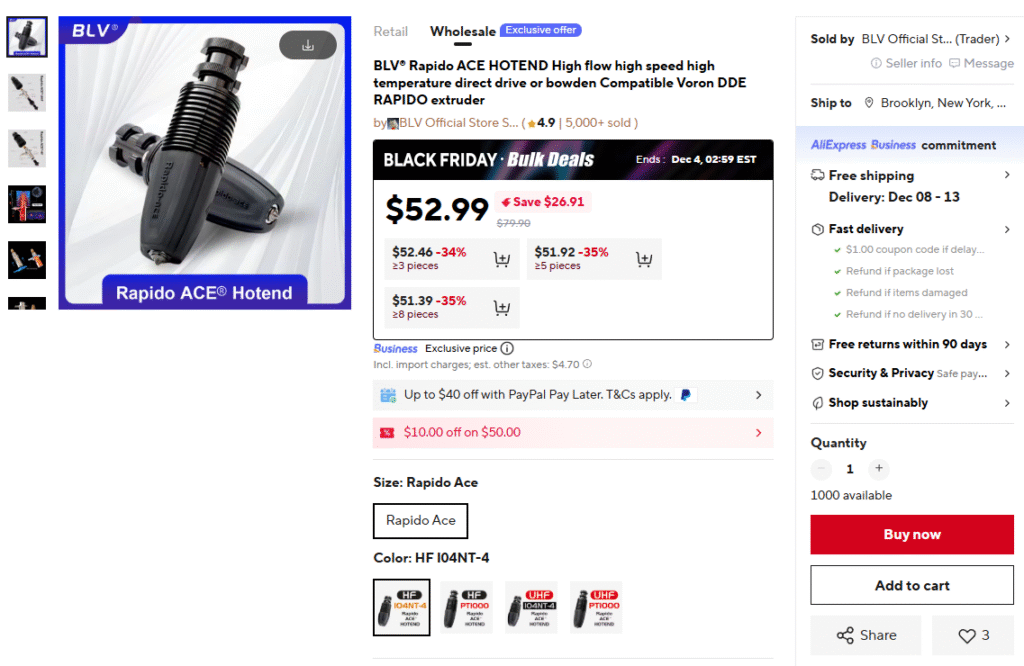
Task: Select the Rapido Ace size option
Action: coord(420,520)
